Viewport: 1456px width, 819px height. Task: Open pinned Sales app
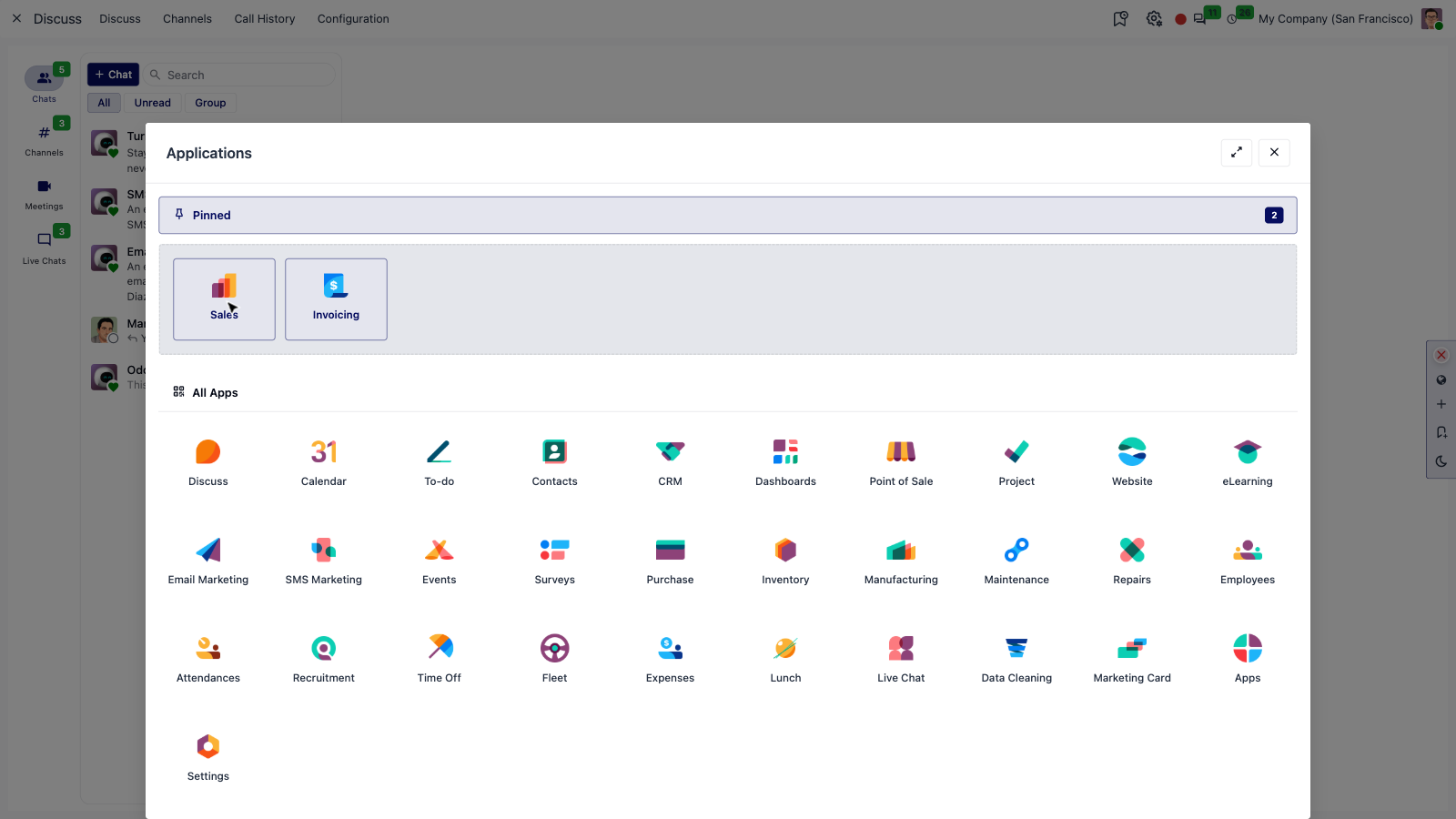(x=224, y=299)
